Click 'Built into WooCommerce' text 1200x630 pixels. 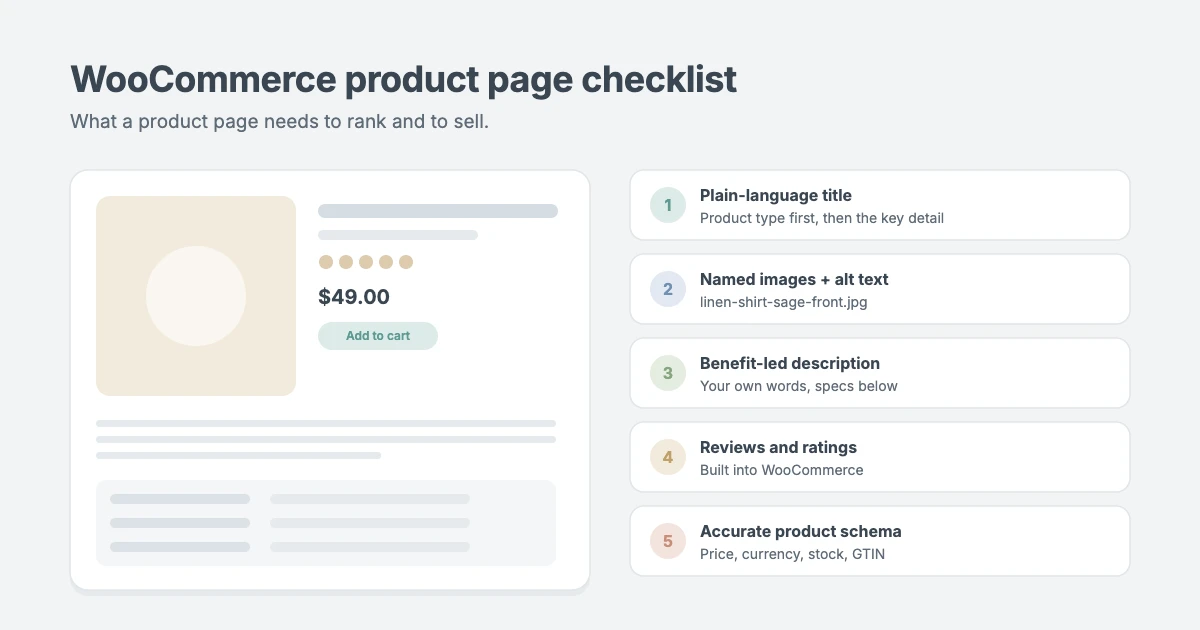coord(782,470)
